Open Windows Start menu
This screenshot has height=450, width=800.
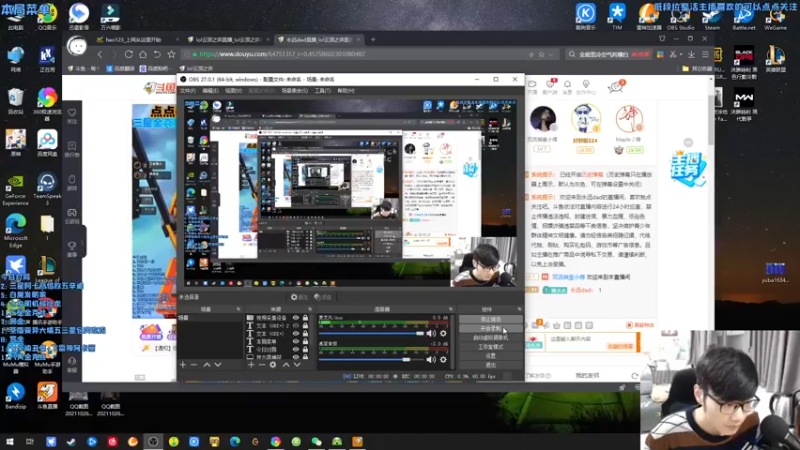tap(10, 441)
